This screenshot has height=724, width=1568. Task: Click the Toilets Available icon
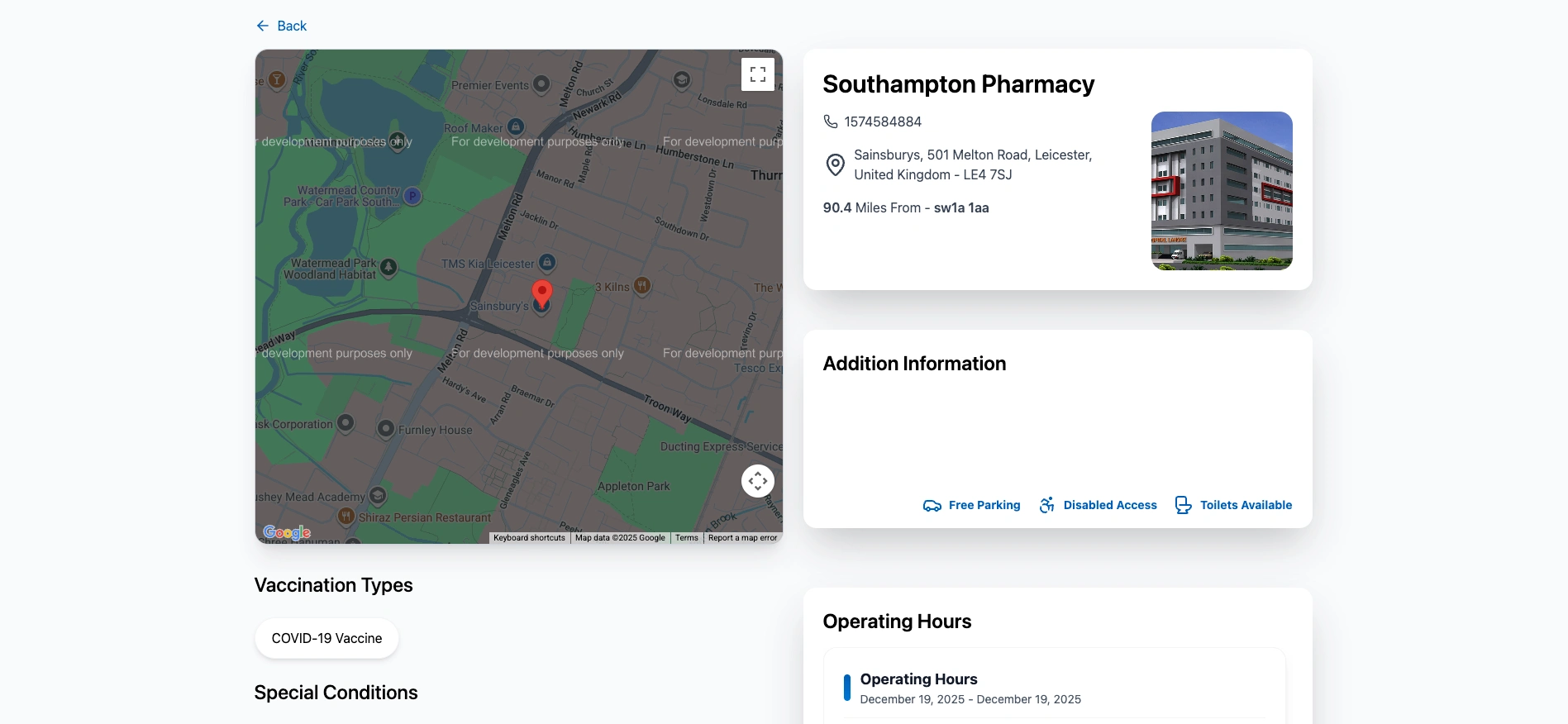click(x=1183, y=505)
